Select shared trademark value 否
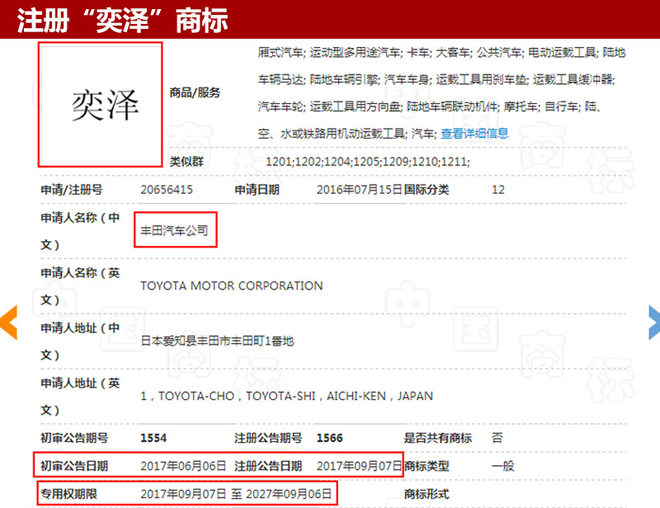 pos(497,438)
